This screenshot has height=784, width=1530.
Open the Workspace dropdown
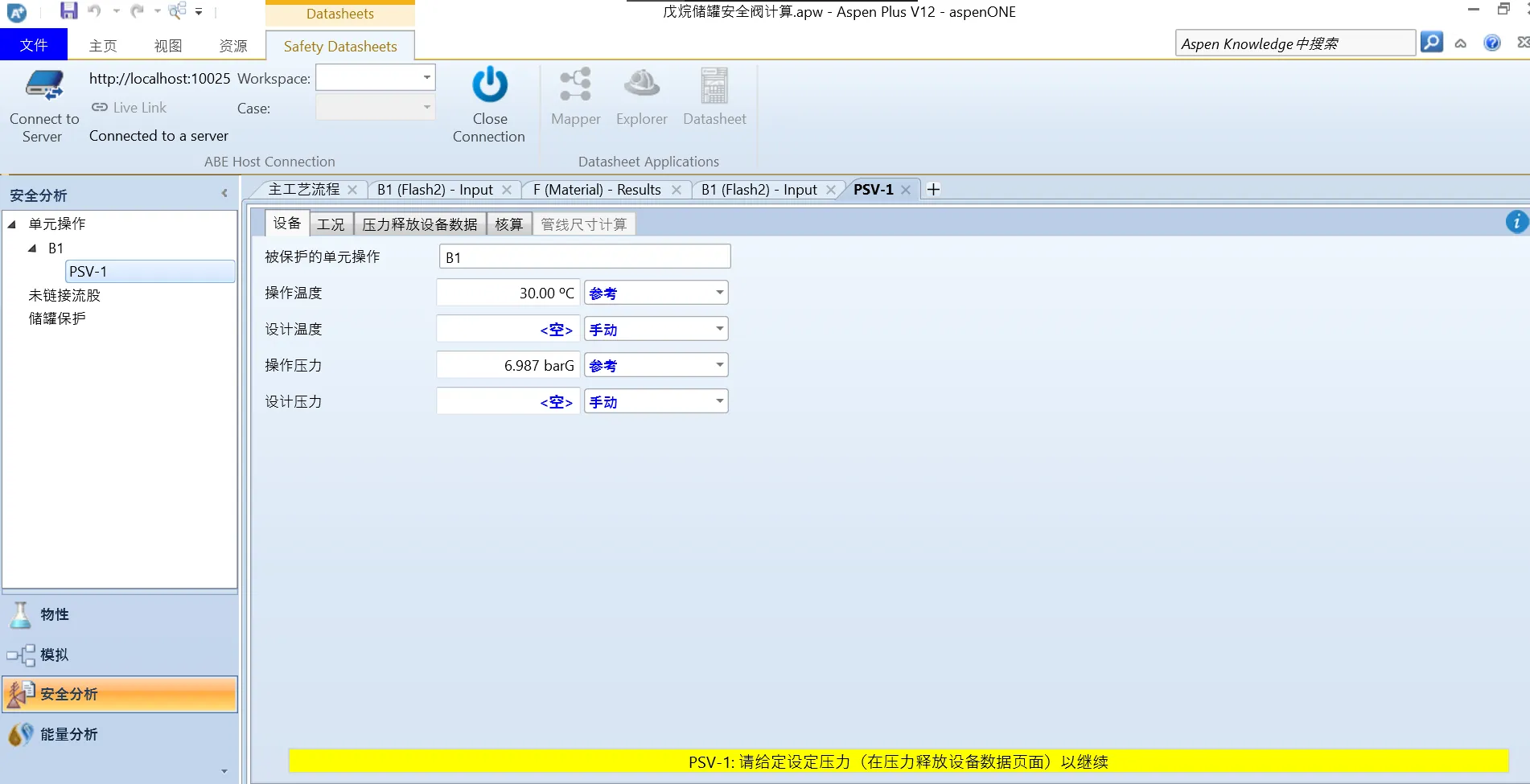(426, 78)
